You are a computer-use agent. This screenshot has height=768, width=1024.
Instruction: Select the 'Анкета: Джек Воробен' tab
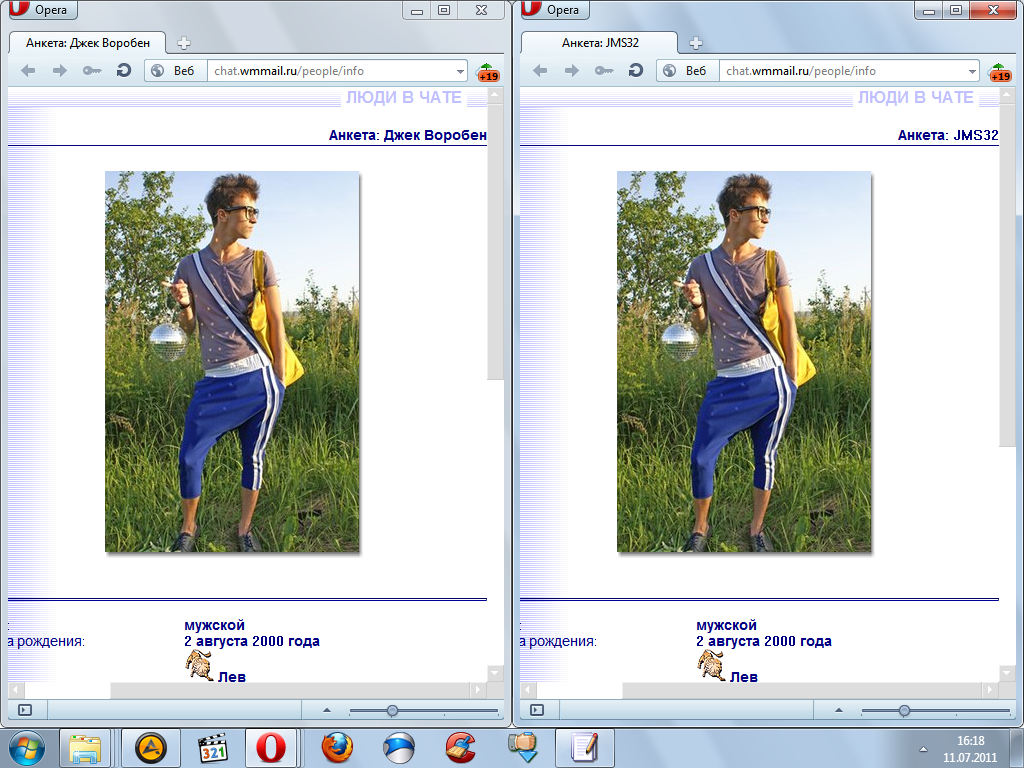[x=88, y=43]
